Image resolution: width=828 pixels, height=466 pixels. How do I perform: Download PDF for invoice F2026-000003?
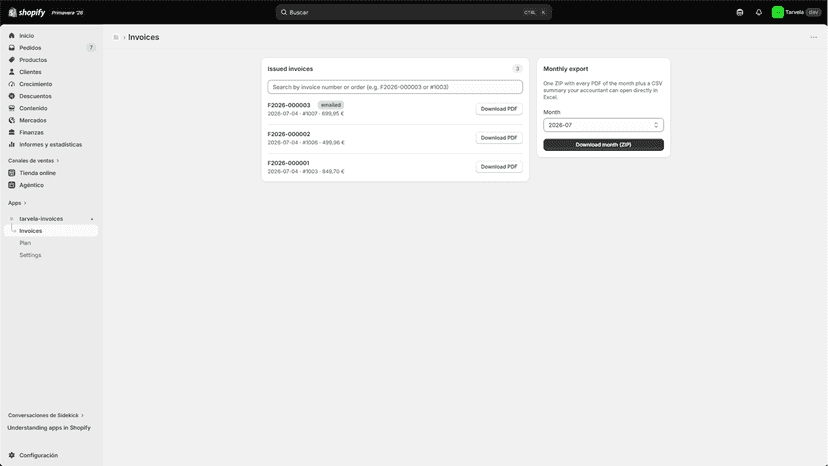tap(498, 109)
